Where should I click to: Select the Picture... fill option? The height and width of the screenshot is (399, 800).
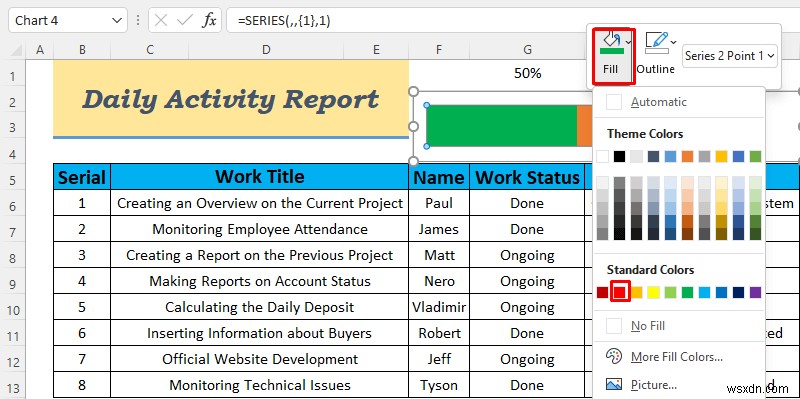click(679, 385)
